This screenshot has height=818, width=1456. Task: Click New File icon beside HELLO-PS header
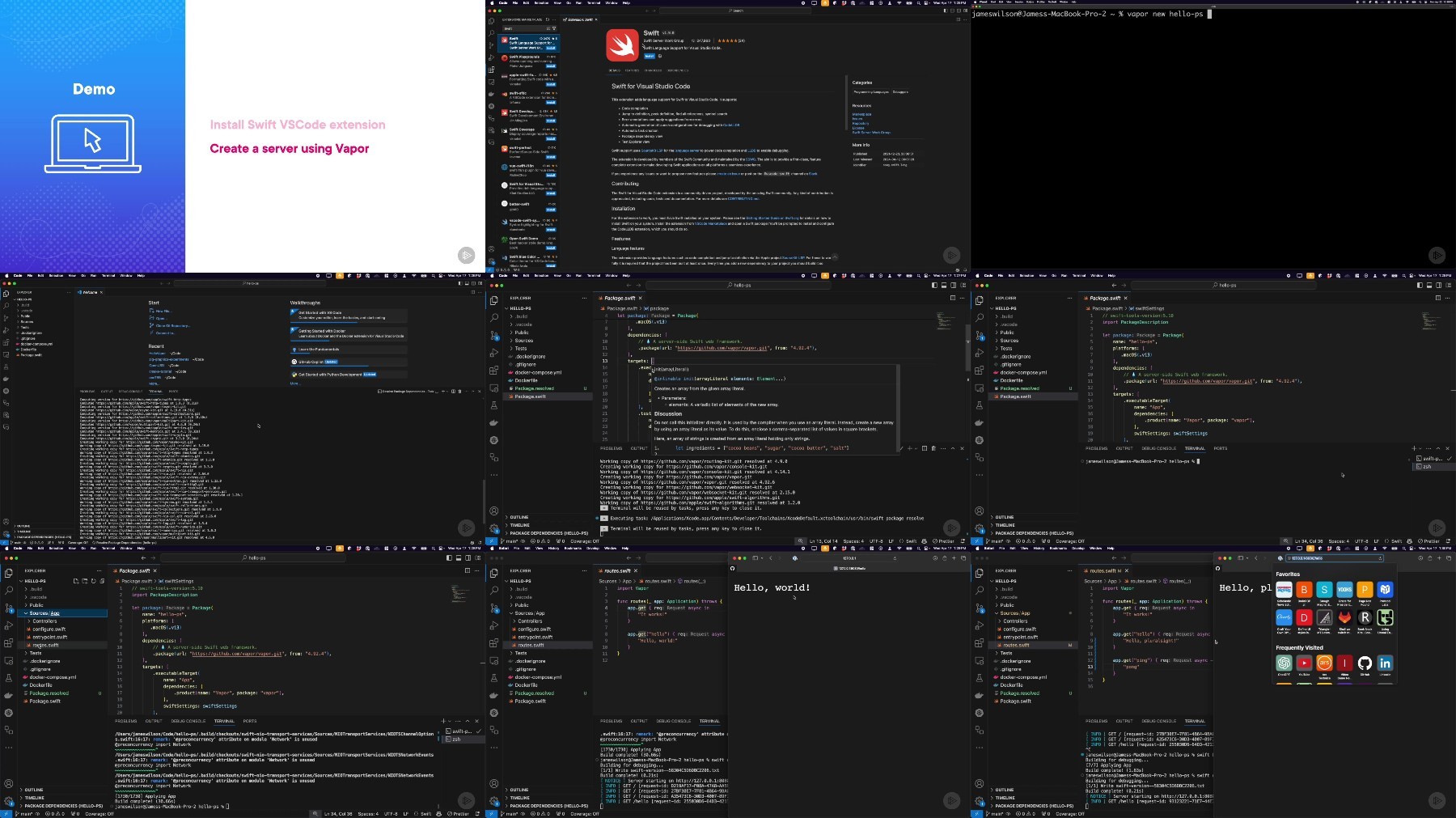click(x=76, y=581)
